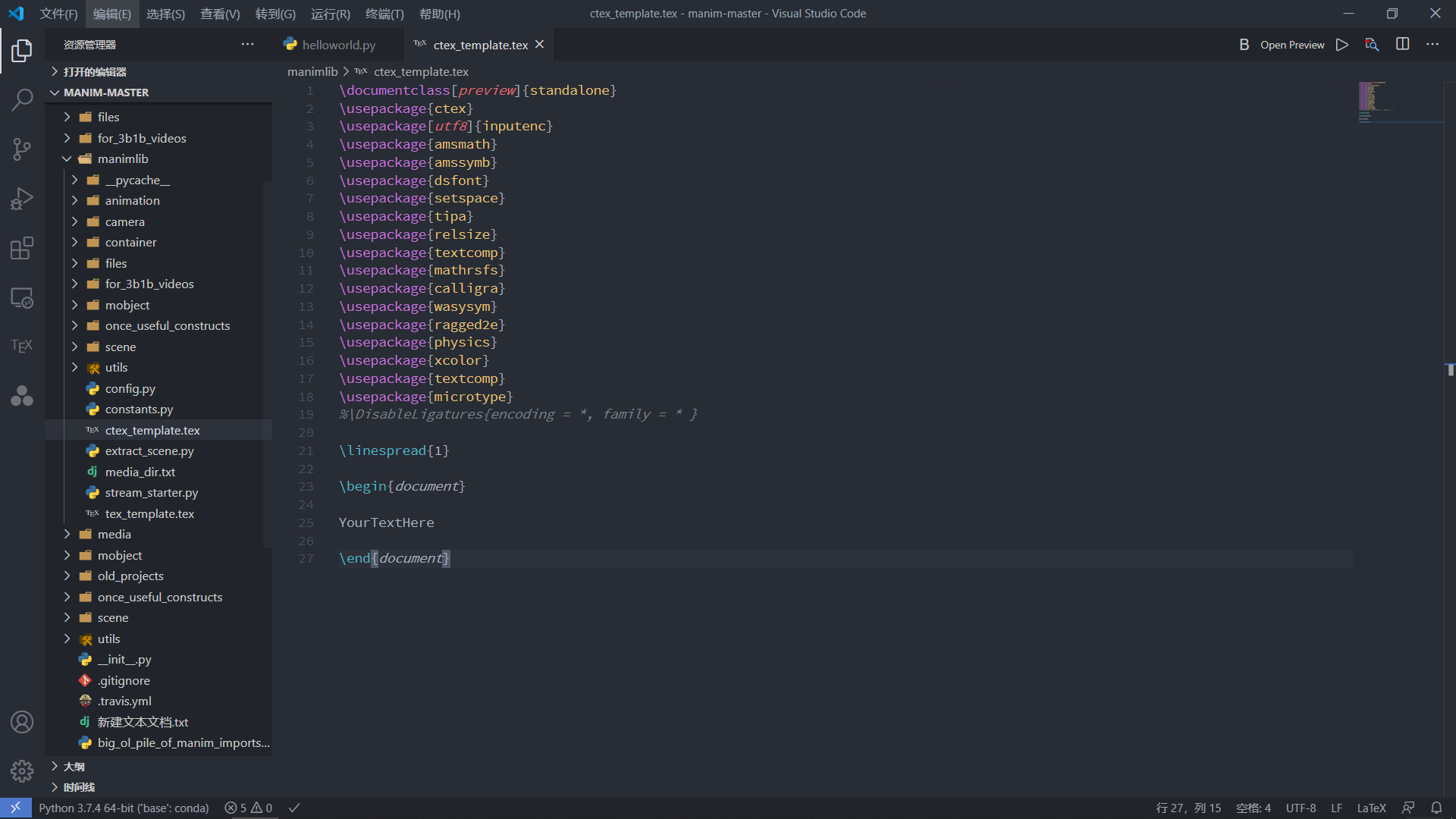Change encoding via UTF-8 indicator

click(x=1301, y=808)
